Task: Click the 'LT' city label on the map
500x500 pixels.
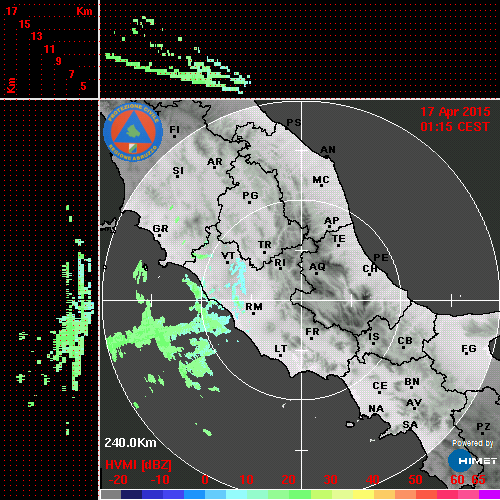Action: click(280, 349)
